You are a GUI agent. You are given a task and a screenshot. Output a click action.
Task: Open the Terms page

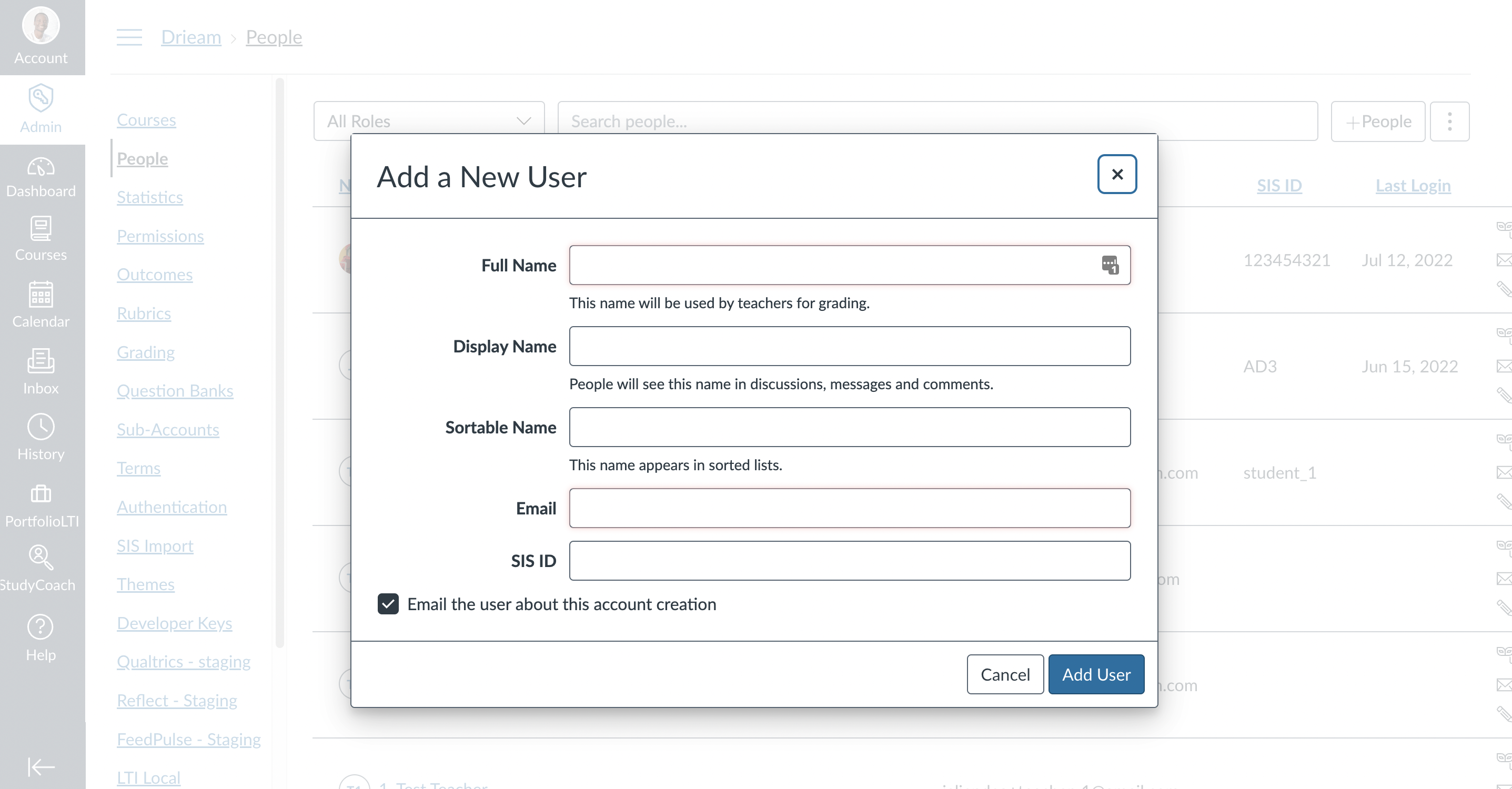click(138, 469)
